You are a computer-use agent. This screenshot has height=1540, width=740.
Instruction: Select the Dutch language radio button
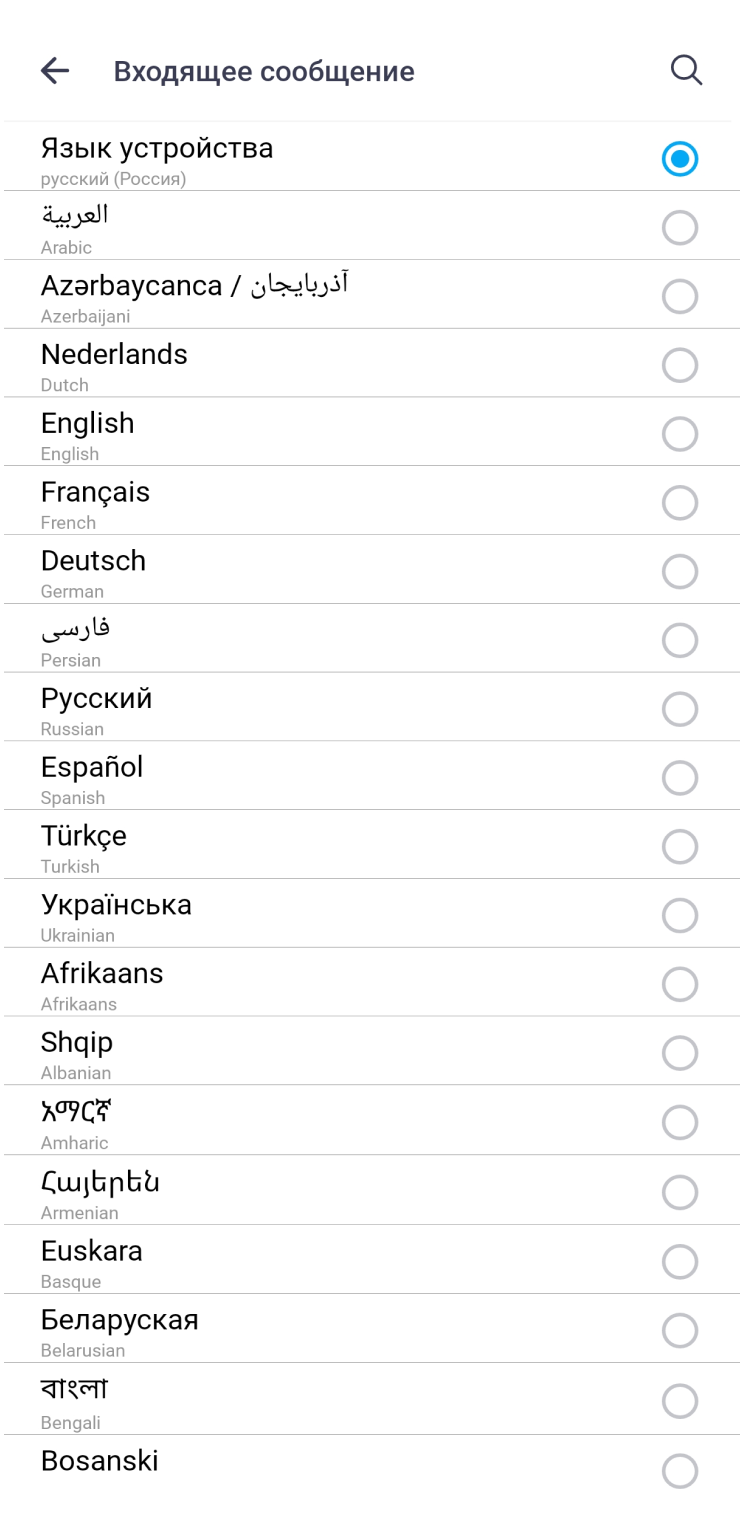coord(680,366)
